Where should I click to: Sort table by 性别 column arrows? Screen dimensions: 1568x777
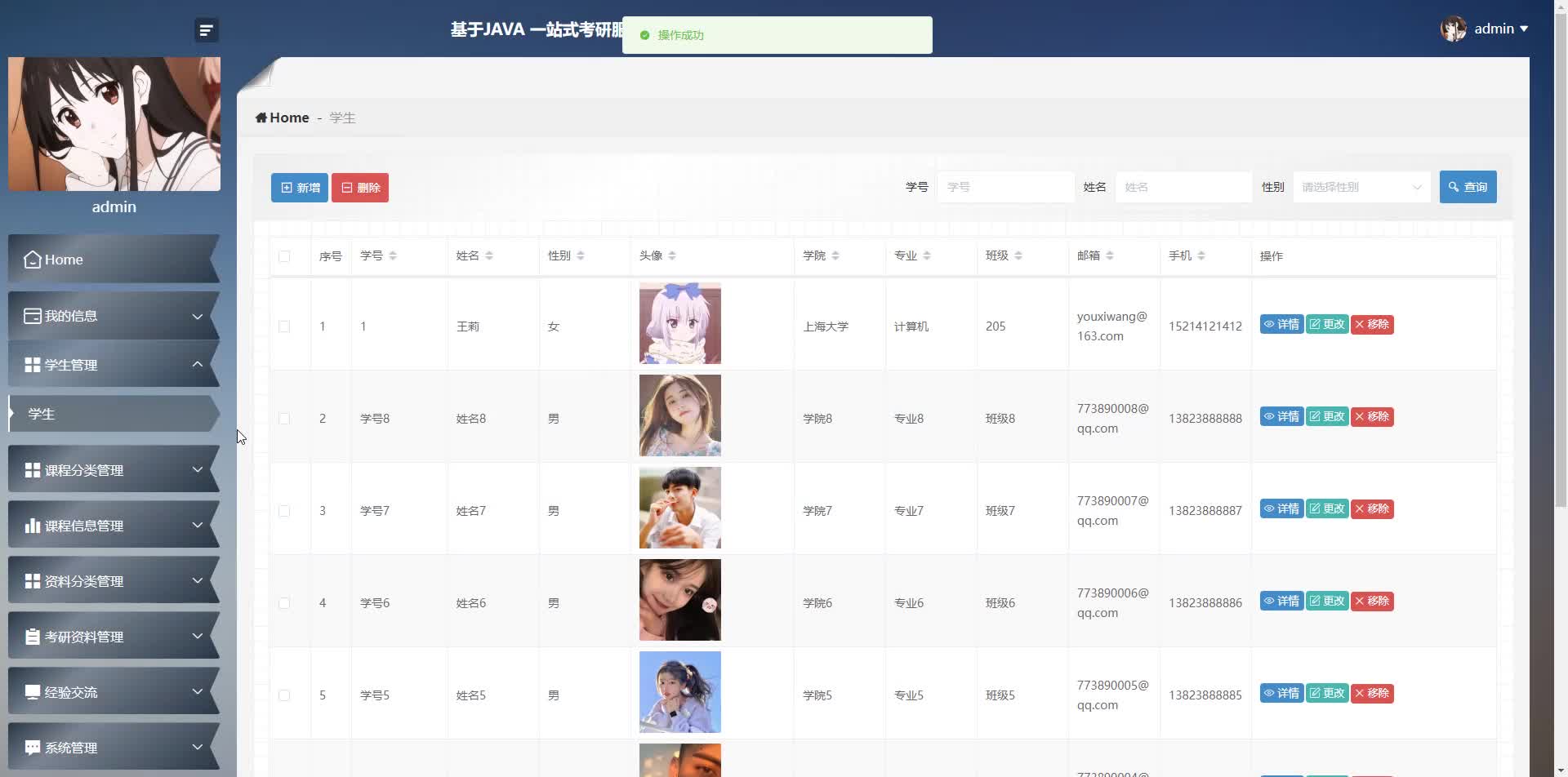click(581, 255)
